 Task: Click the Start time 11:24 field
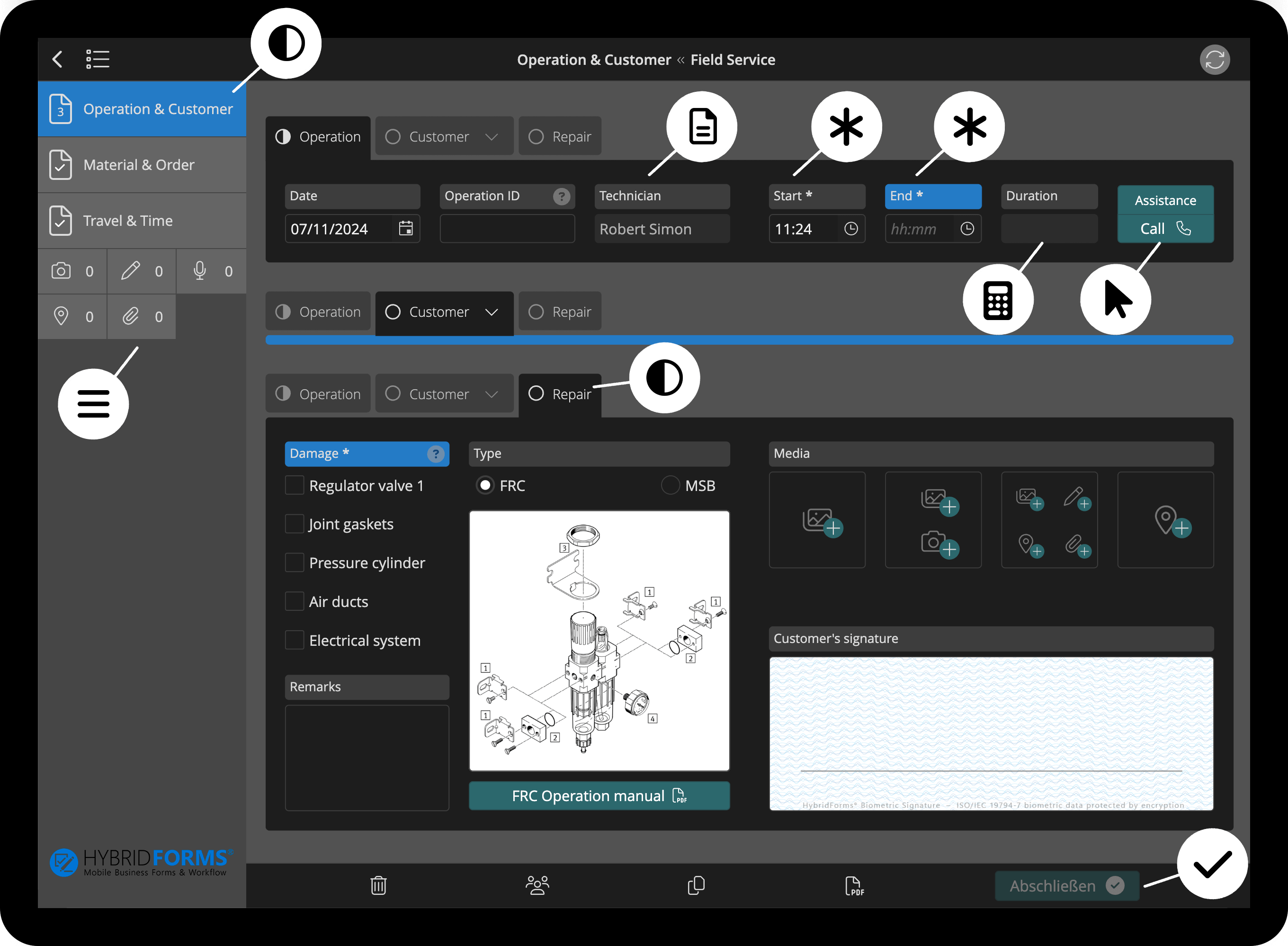pos(817,229)
